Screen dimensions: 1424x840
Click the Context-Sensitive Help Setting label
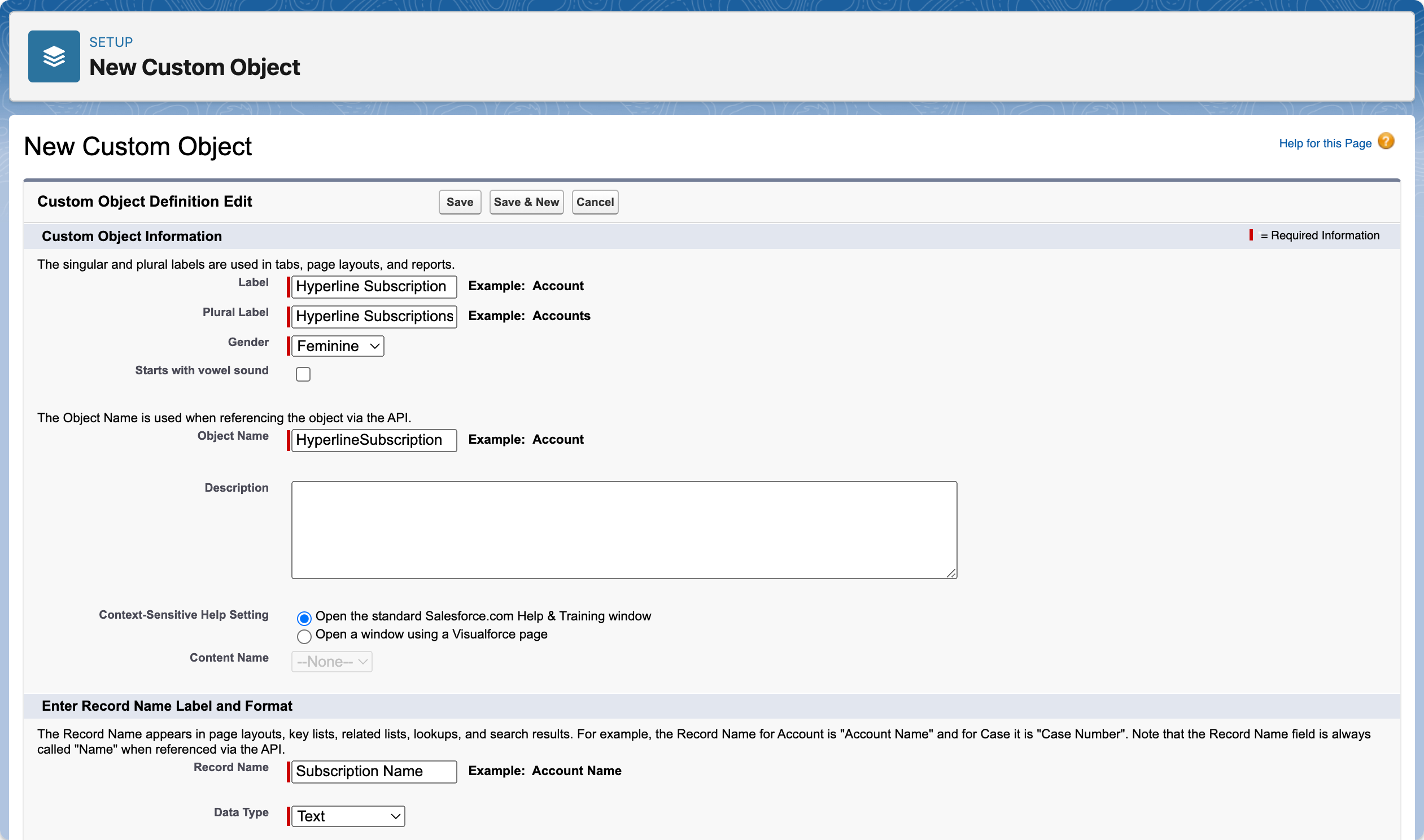click(x=184, y=615)
